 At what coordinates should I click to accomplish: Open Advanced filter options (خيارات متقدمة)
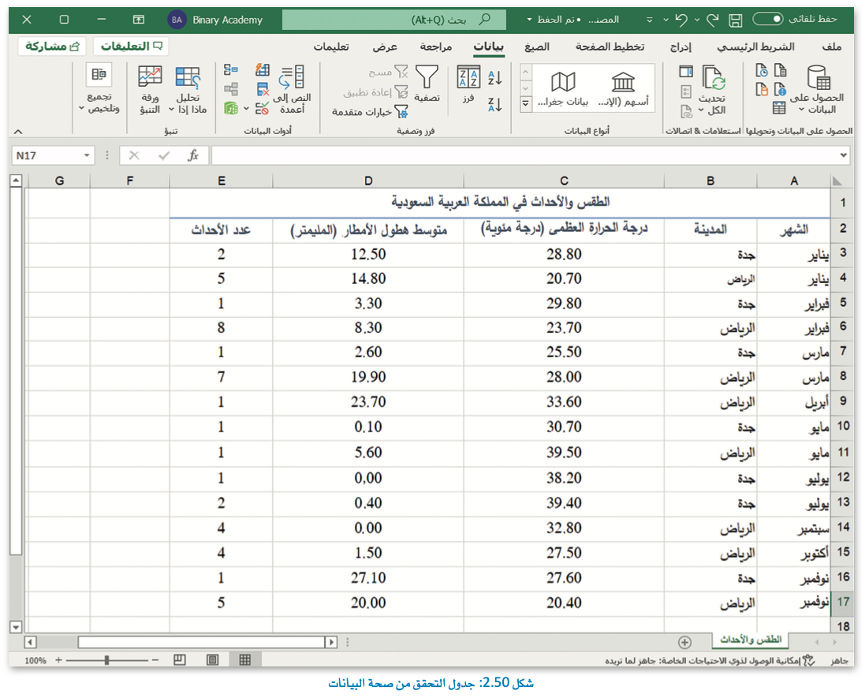click(x=370, y=112)
